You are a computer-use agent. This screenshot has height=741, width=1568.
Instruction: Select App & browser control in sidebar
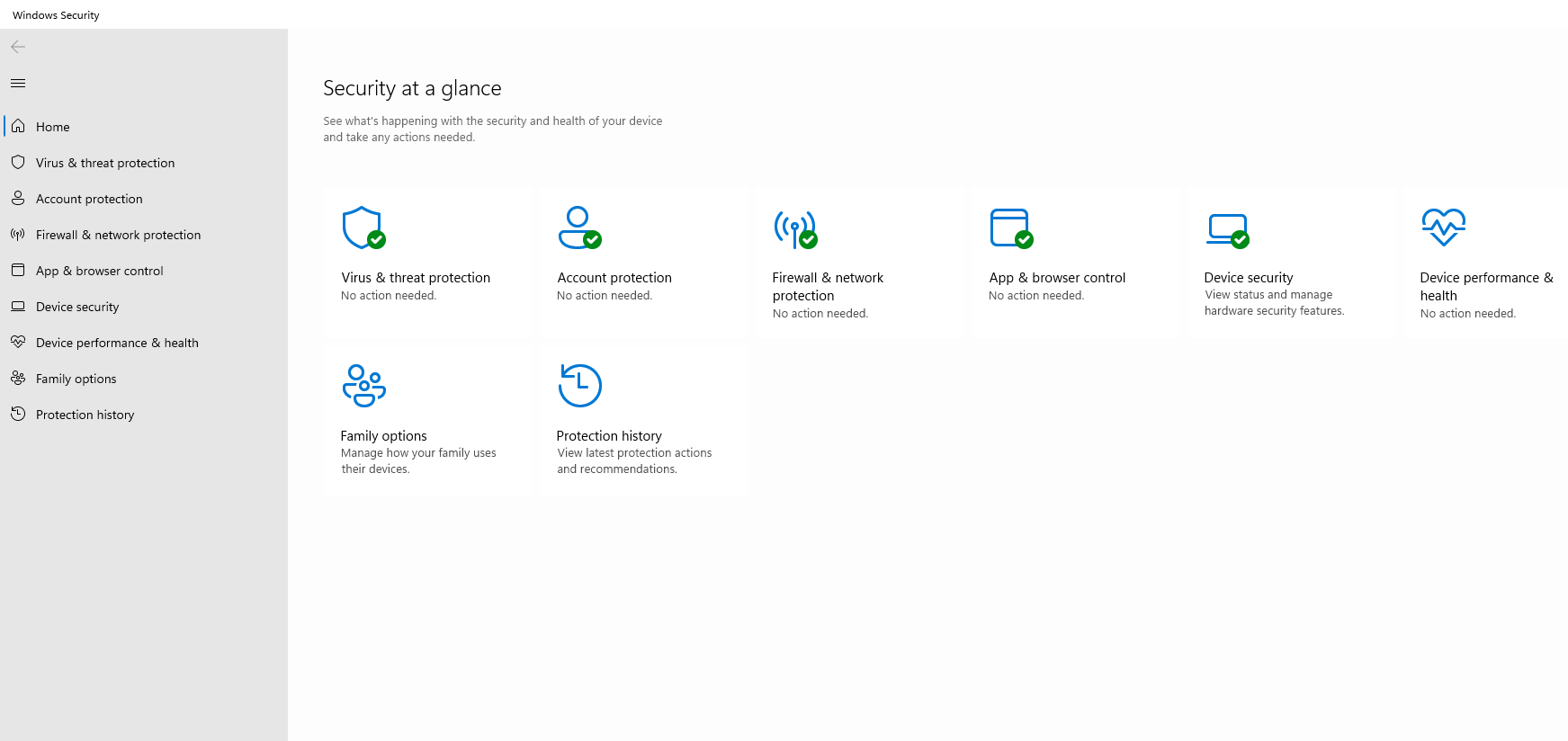tap(144, 271)
